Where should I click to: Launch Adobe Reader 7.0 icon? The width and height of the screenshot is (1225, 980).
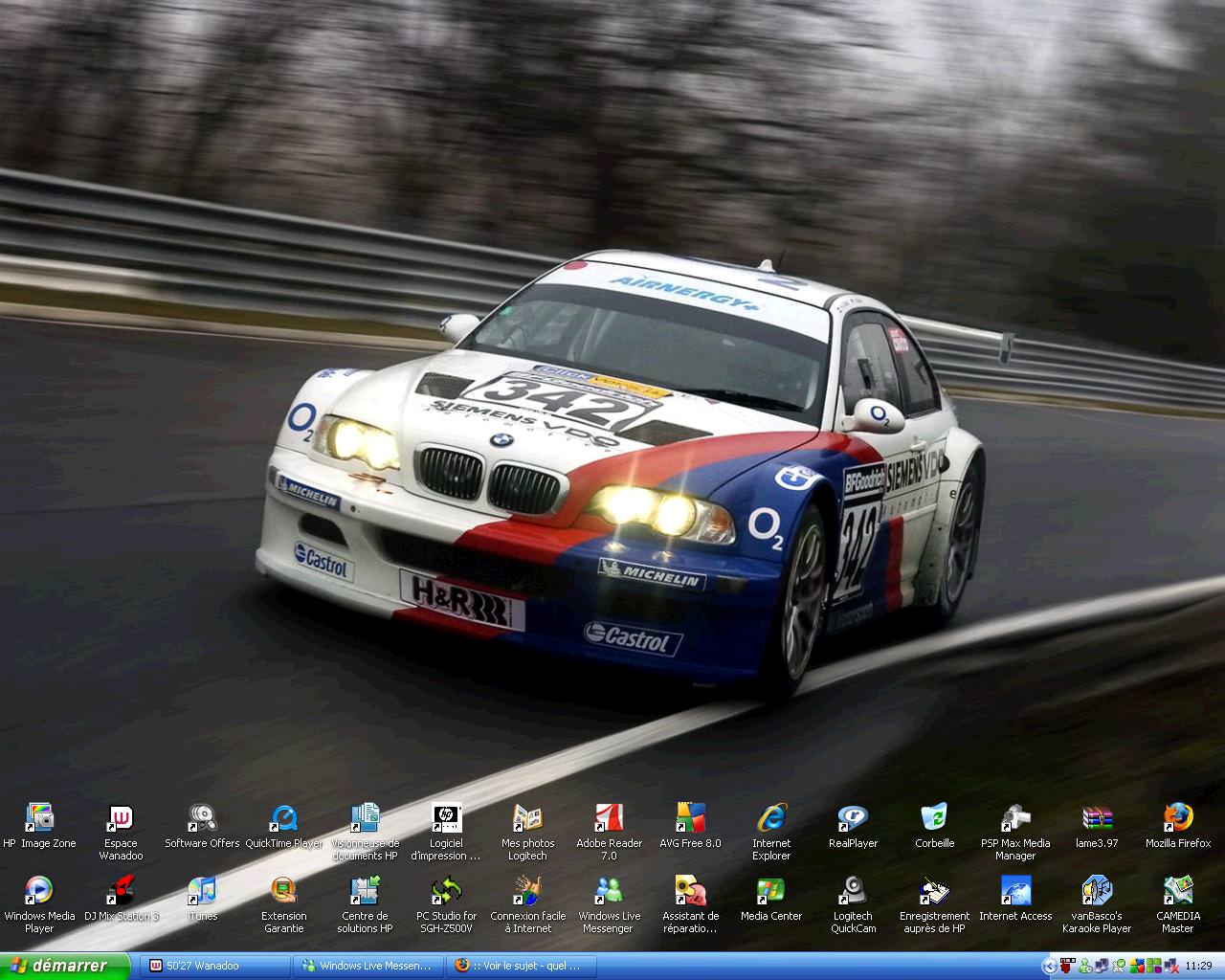pyautogui.click(x=609, y=831)
